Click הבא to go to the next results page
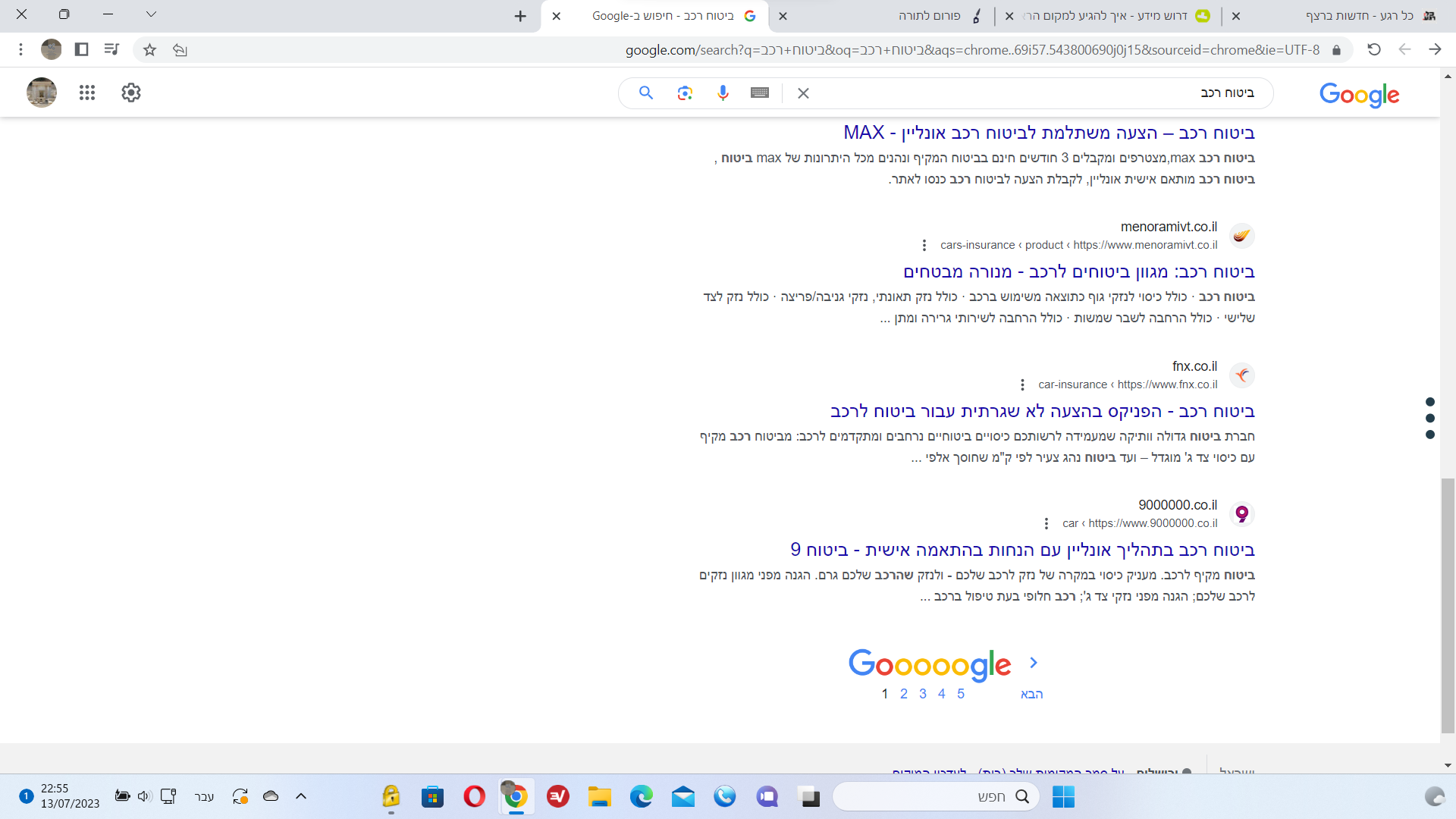The height and width of the screenshot is (819, 1456). [x=1031, y=693]
